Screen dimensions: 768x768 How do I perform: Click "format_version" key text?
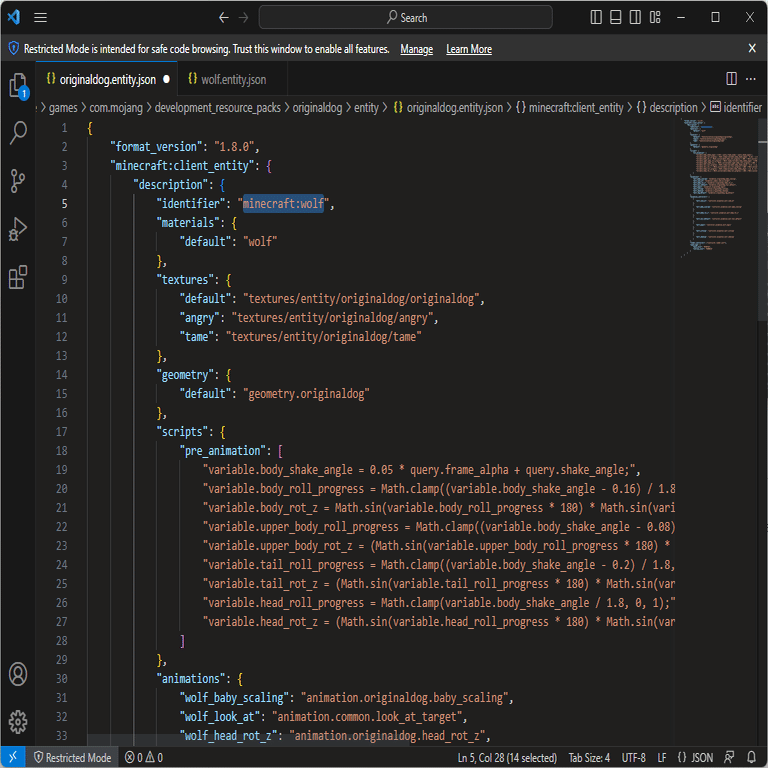click(156, 146)
